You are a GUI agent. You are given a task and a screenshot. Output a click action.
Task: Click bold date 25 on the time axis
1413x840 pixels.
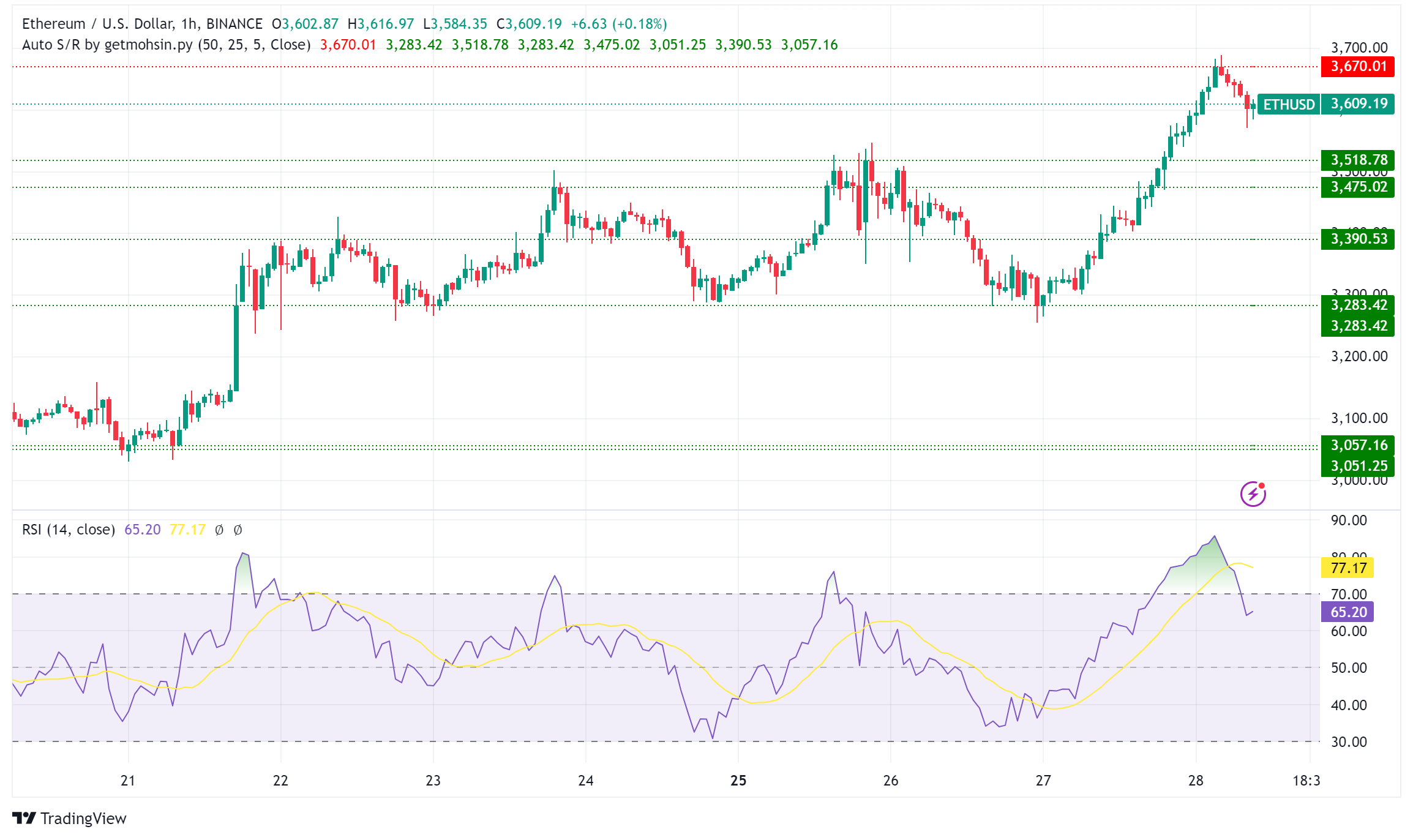click(x=738, y=781)
